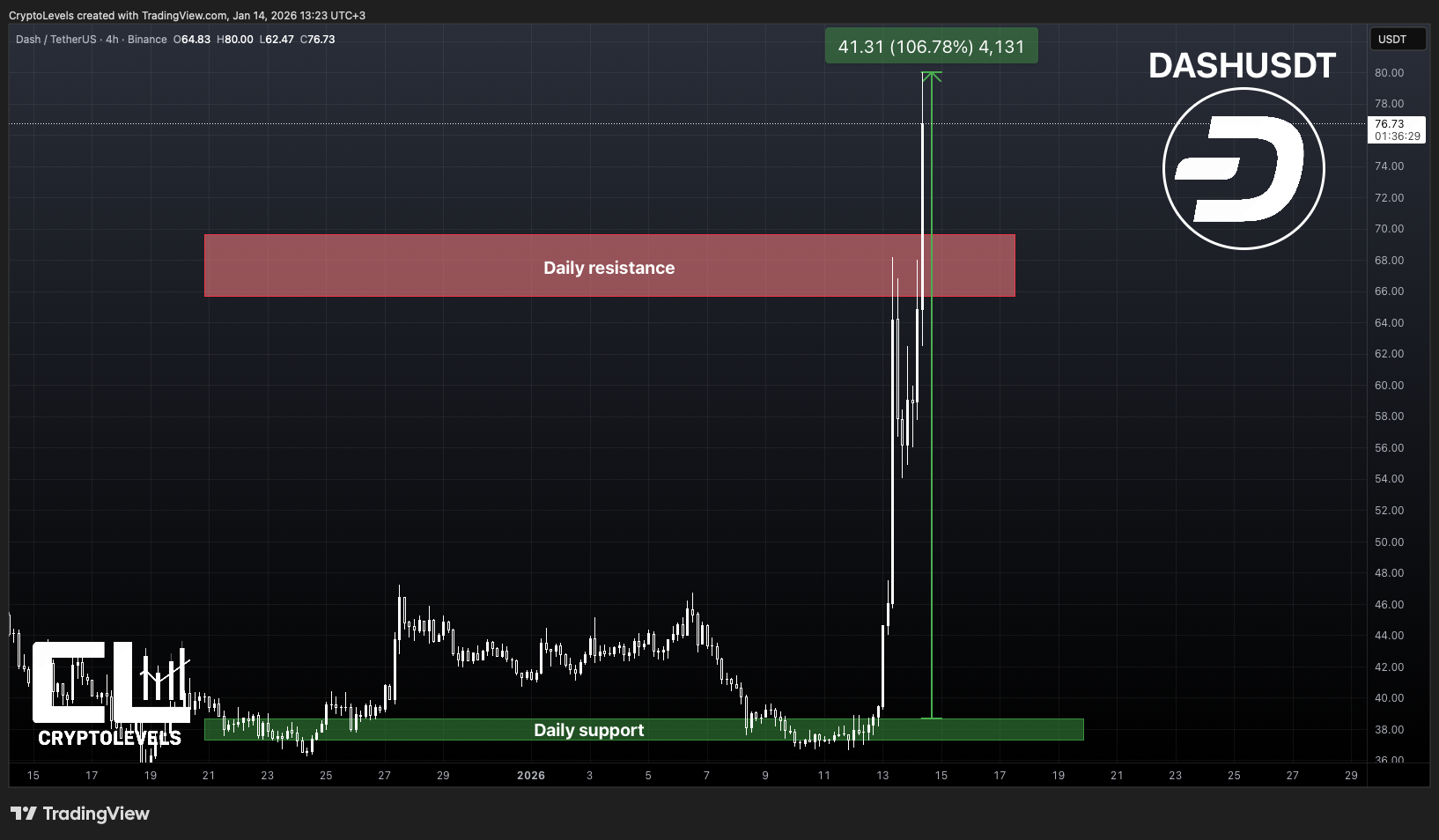Click the 46.00 price axis label
The width and height of the screenshot is (1439, 840).
click(x=1389, y=605)
